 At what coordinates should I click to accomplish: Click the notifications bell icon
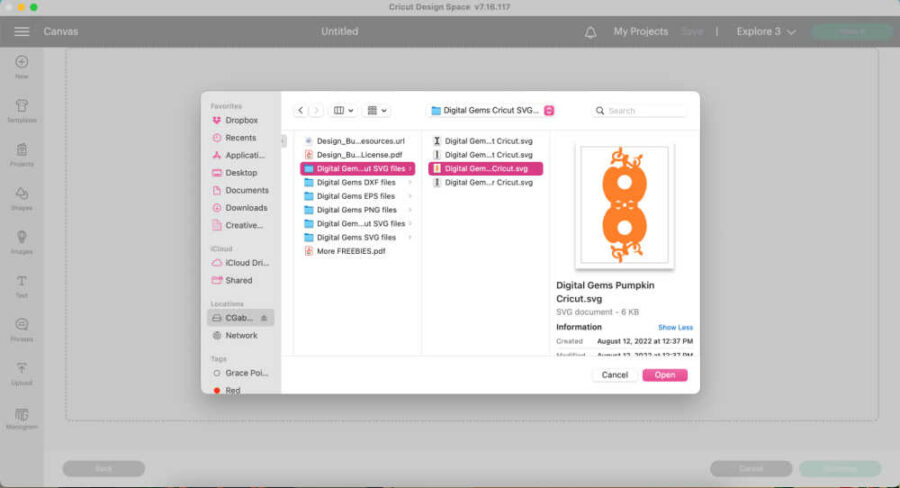coord(590,31)
